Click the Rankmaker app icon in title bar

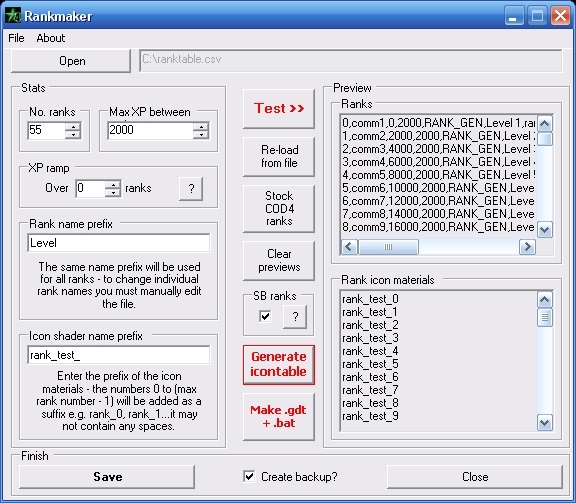12,15
